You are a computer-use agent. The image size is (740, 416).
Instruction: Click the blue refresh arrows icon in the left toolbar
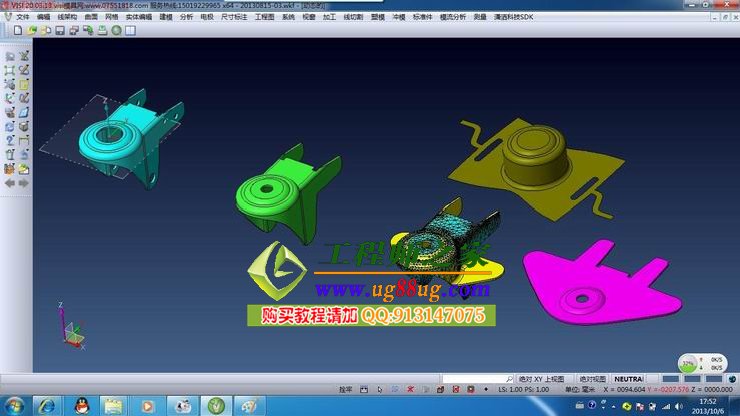click(10, 127)
